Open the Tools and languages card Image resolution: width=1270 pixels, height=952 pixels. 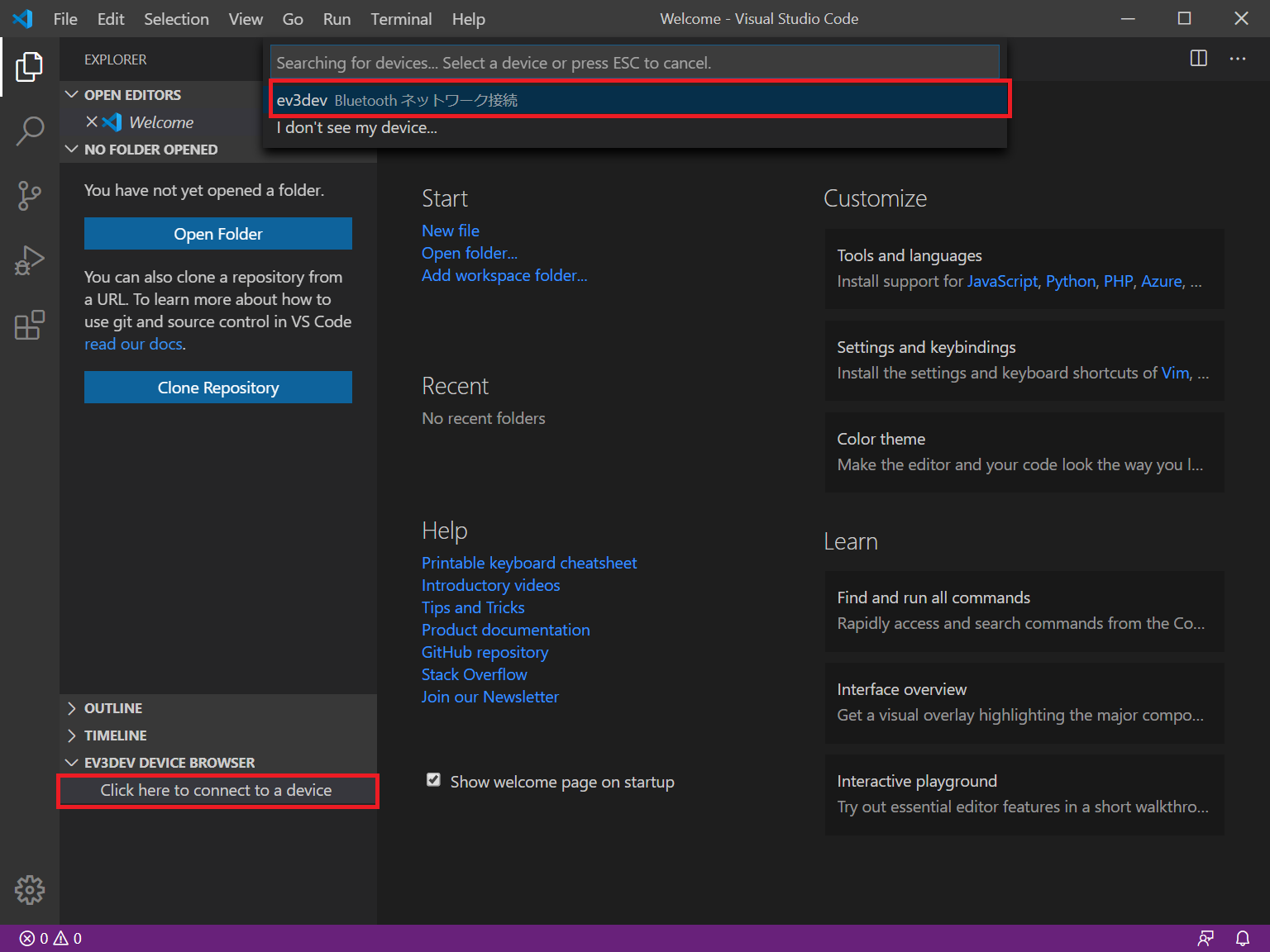(x=1024, y=269)
